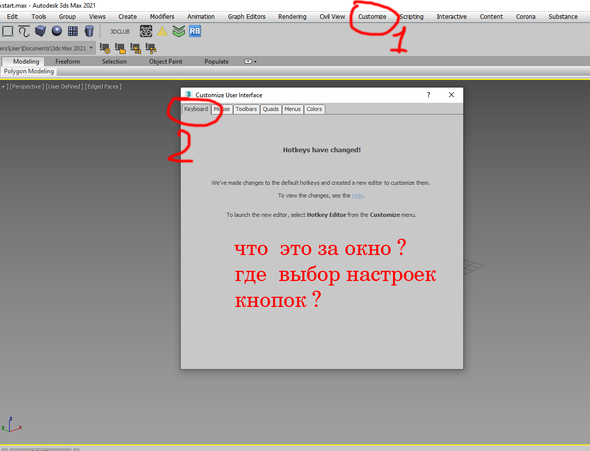Click the yellow warning triangle icon

click(x=162, y=32)
